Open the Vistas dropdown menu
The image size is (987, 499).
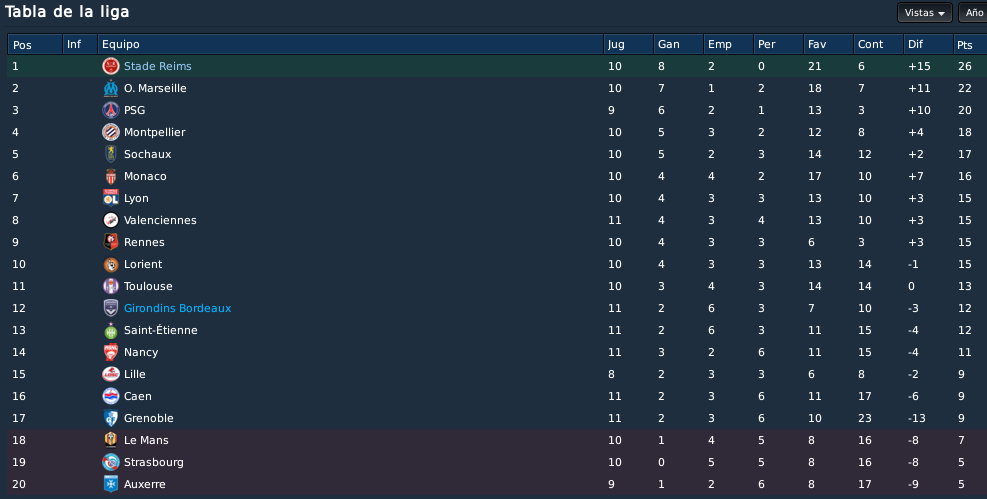925,13
